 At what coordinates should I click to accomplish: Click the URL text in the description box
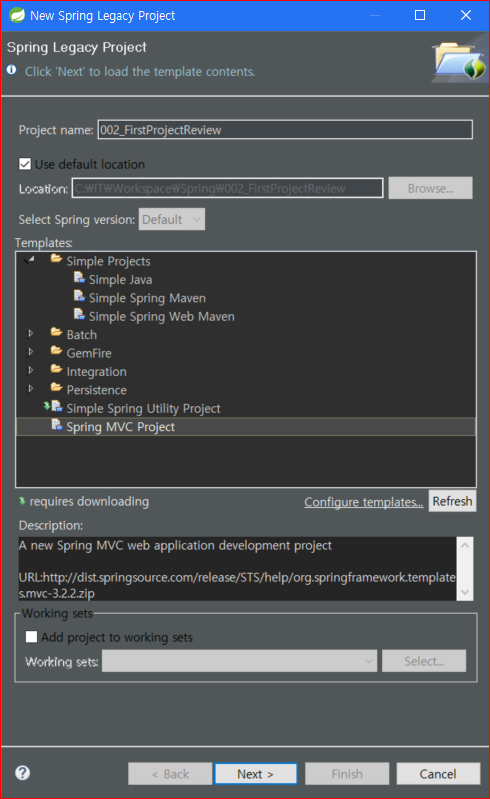pyautogui.click(x=237, y=585)
